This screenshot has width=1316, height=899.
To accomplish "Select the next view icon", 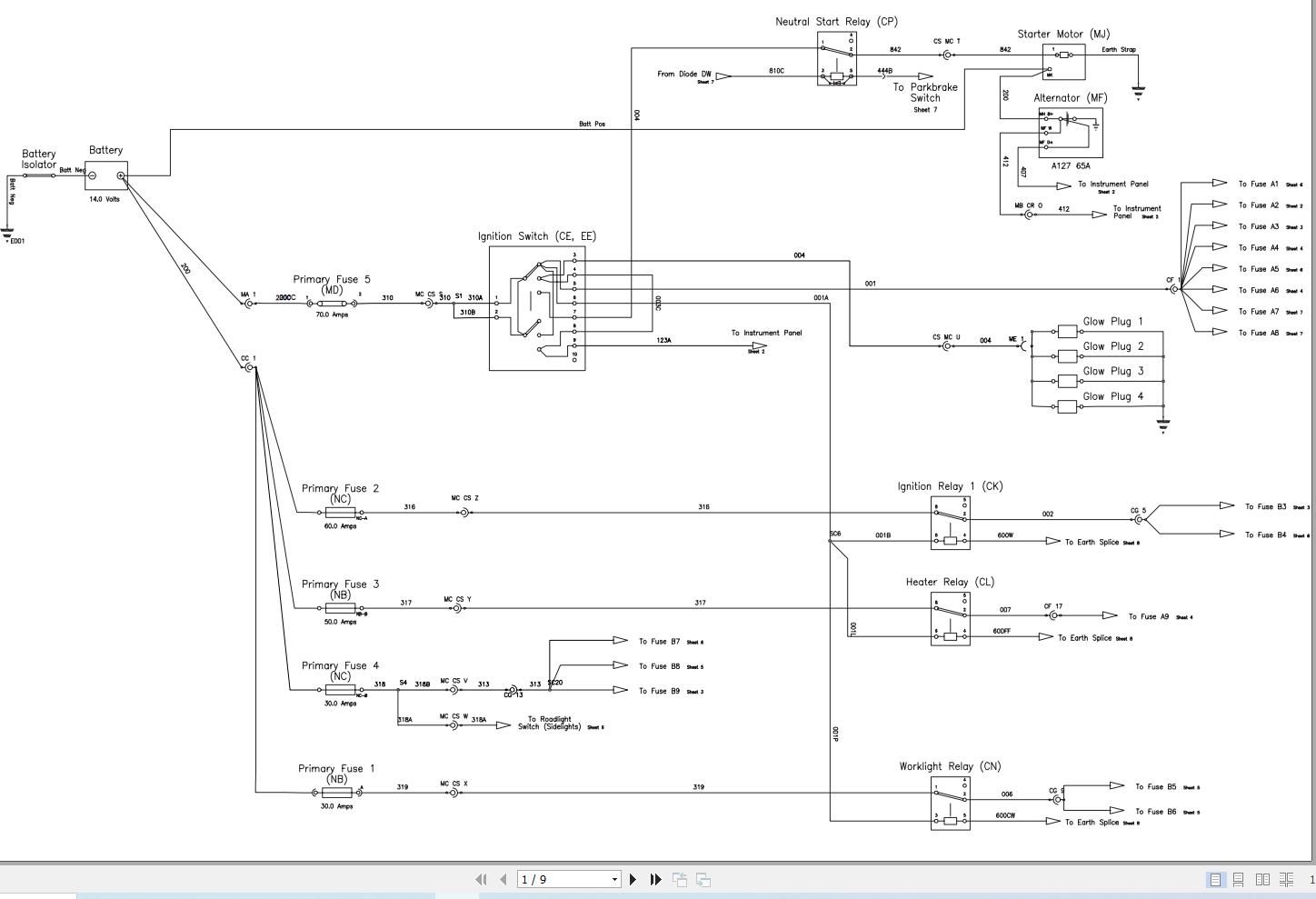I will click(x=703, y=879).
